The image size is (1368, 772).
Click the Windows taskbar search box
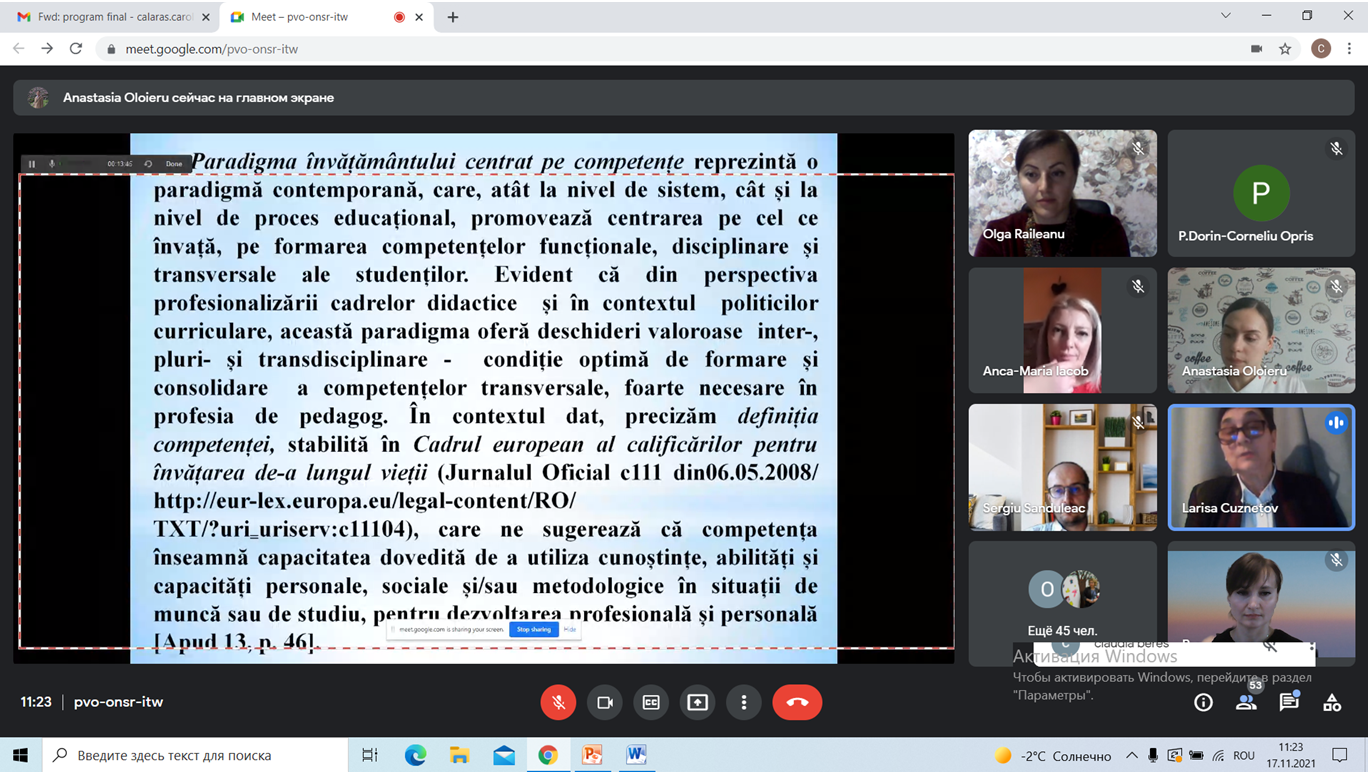(x=194, y=755)
